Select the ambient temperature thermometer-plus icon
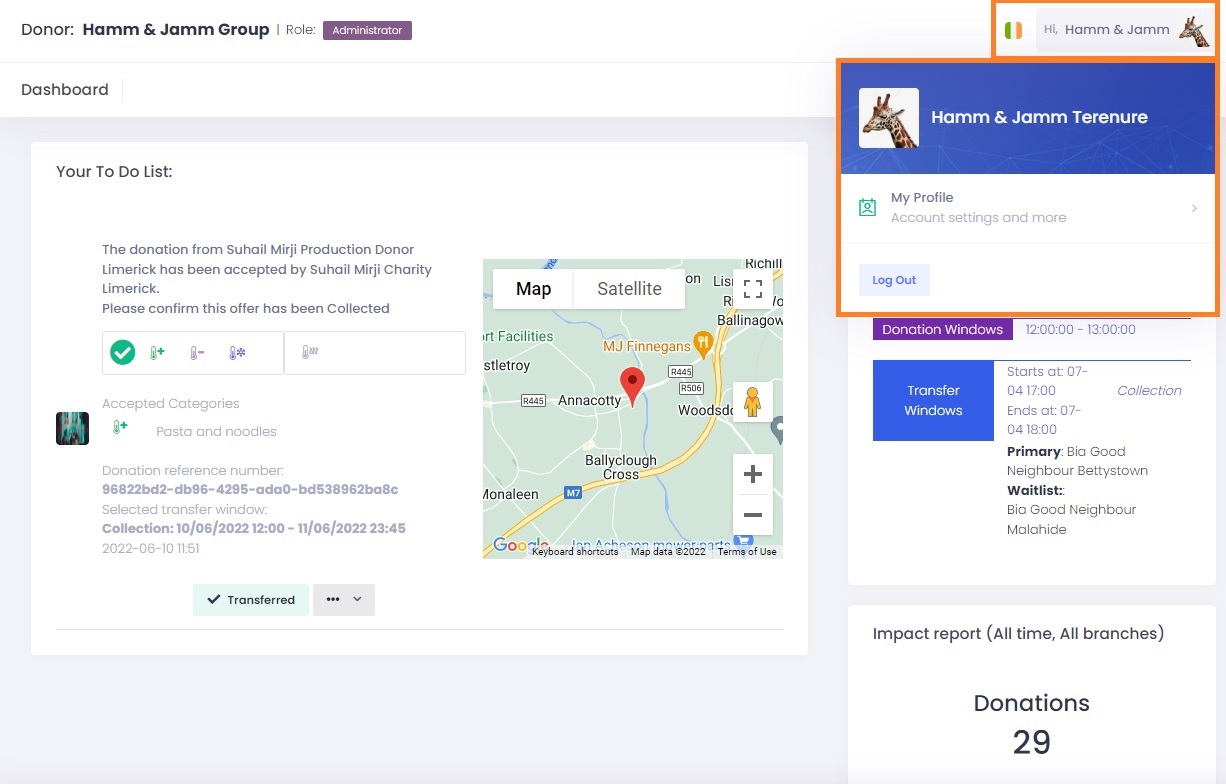Image resolution: width=1226 pixels, height=784 pixels. tap(157, 353)
